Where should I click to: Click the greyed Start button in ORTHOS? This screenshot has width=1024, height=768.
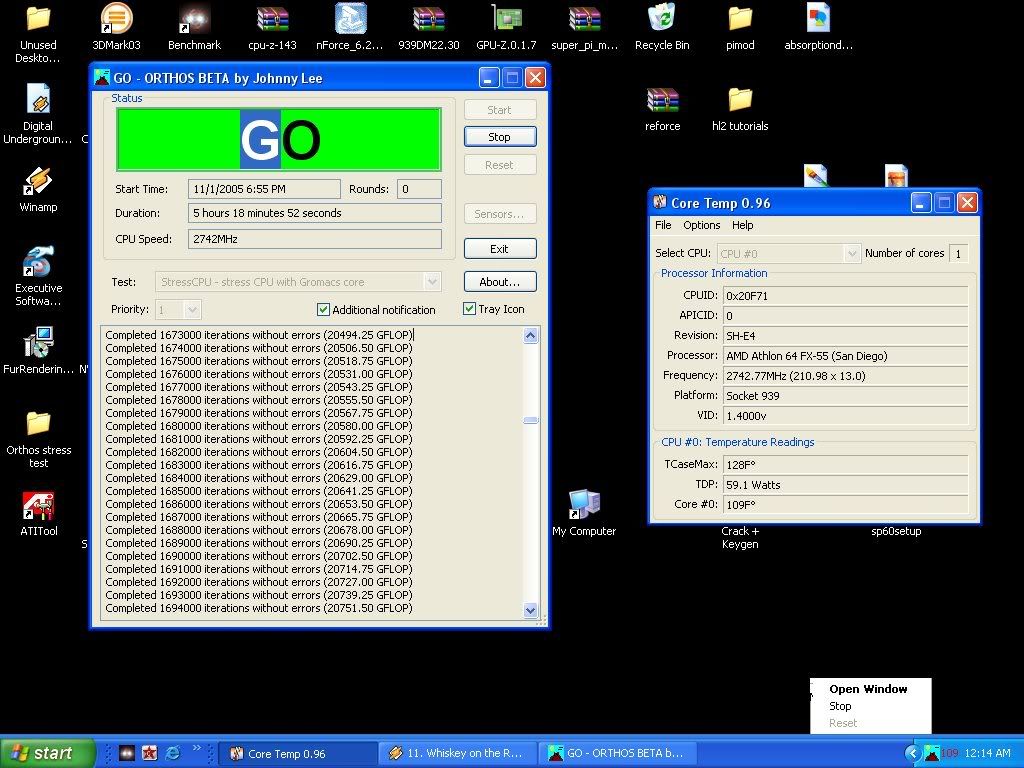pyautogui.click(x=500, y=110)
